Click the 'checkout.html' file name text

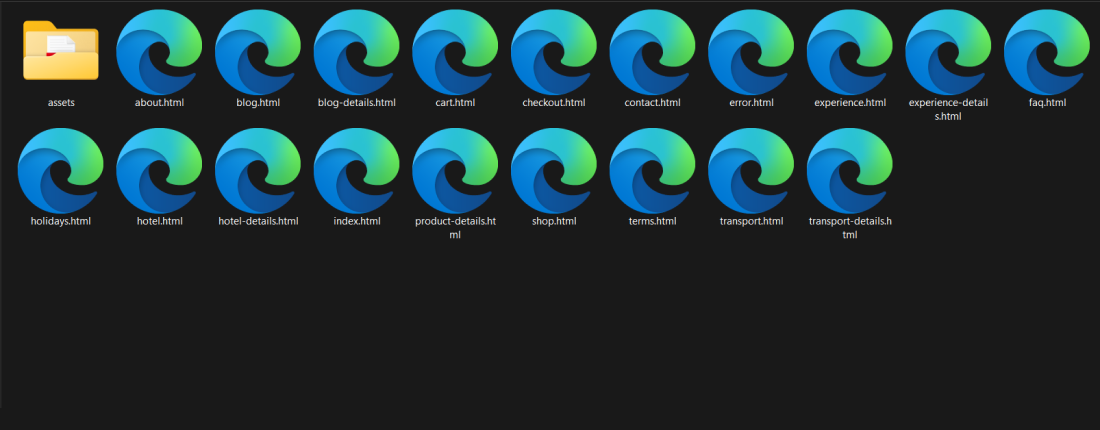click(554, 103)
